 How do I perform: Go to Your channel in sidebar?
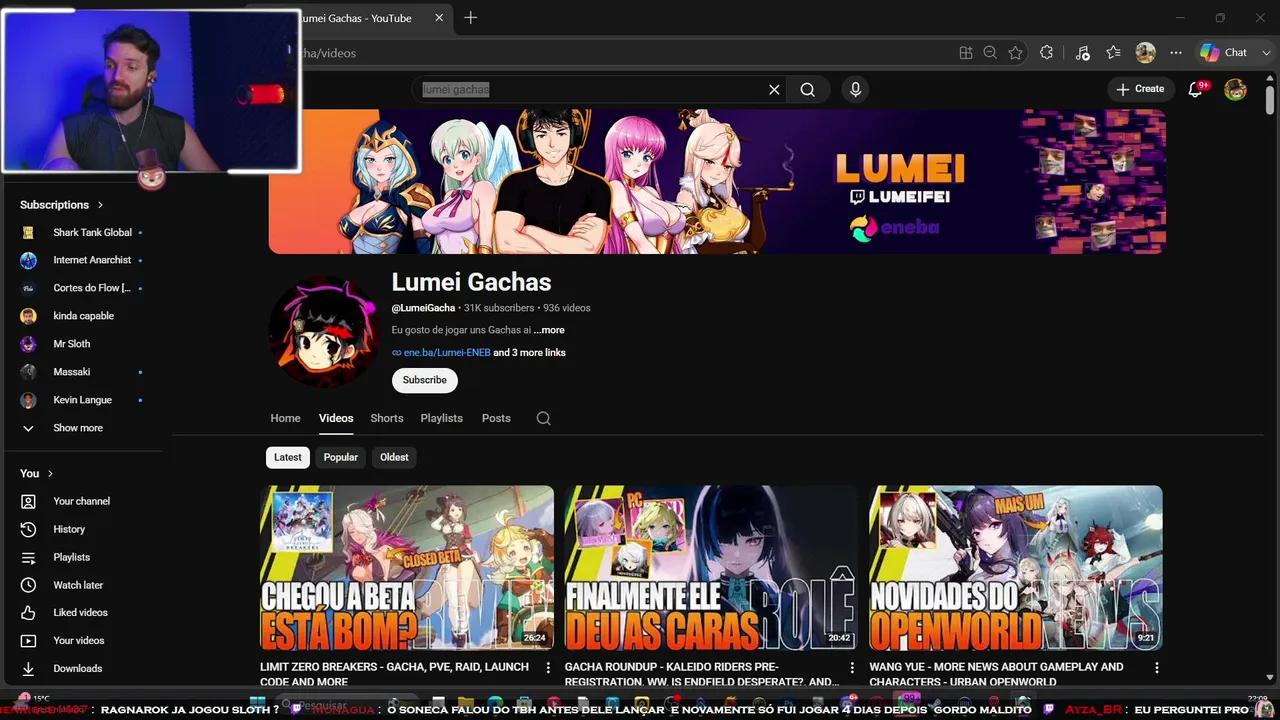click(x=82, y=501)
